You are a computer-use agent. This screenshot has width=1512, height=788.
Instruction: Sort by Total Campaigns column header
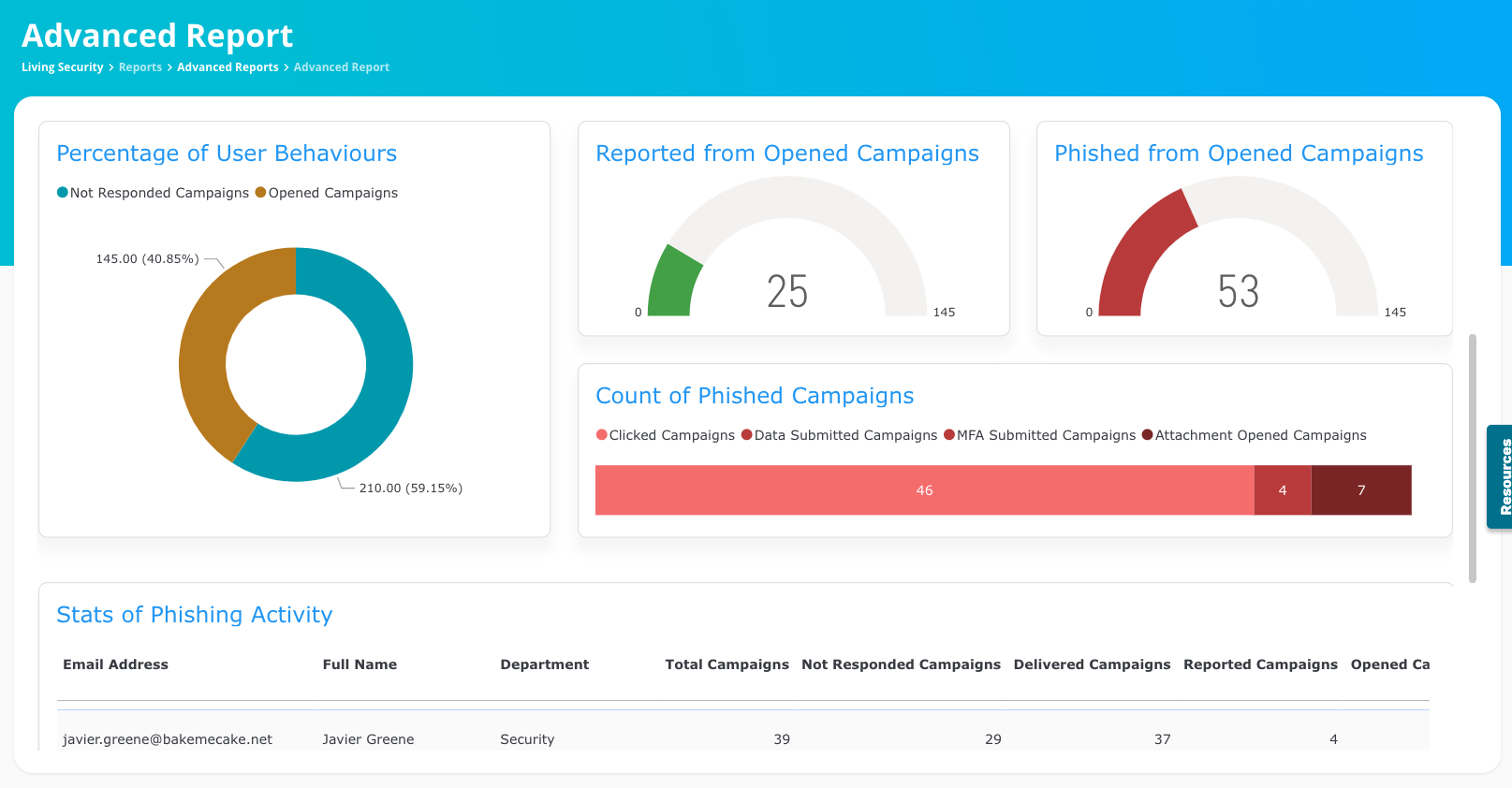pos(727,664)
